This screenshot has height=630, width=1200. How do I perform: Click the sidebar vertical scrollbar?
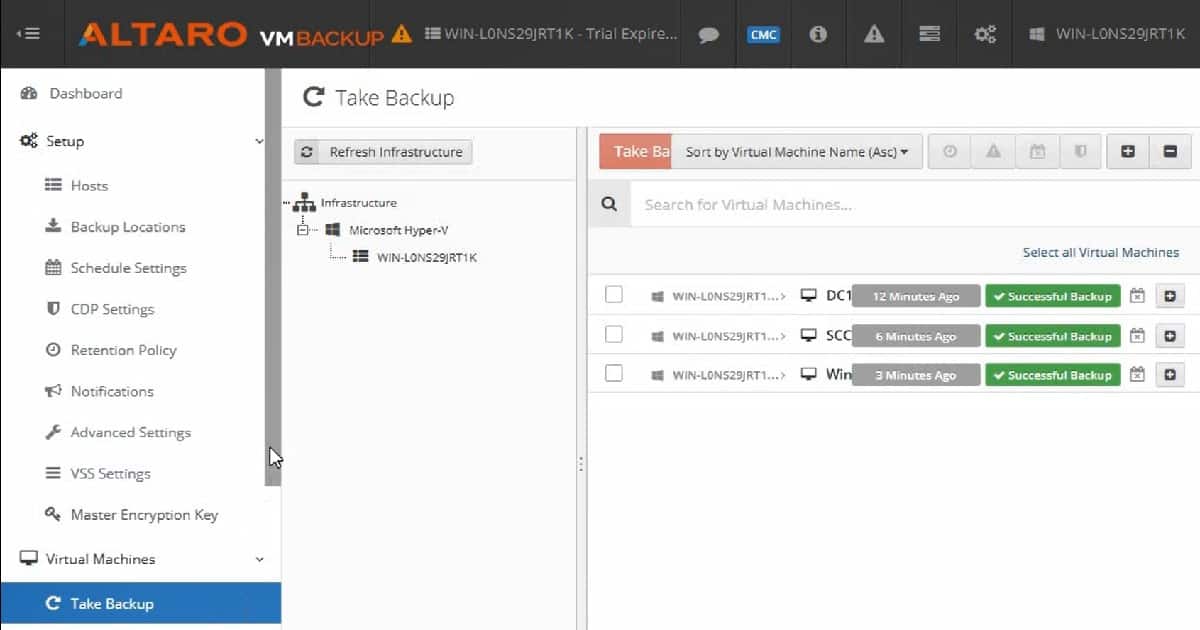coord(273,277)
